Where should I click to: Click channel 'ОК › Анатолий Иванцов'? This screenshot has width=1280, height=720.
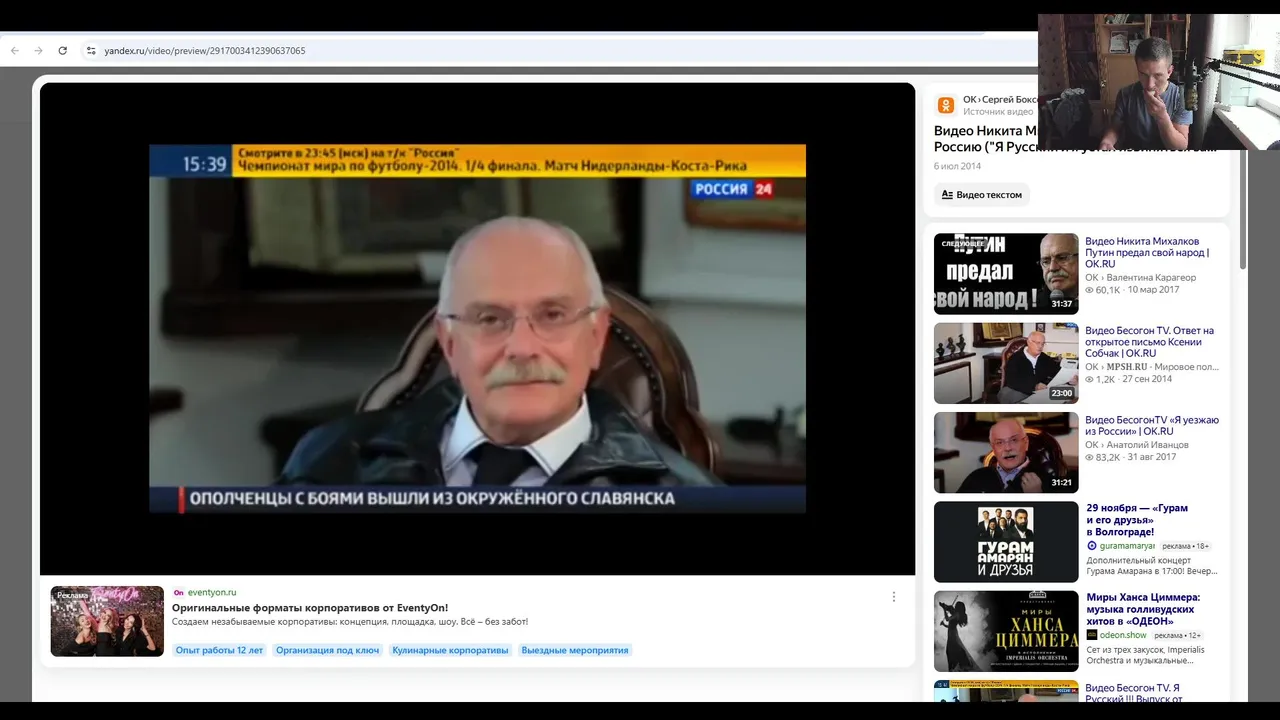1137,445
